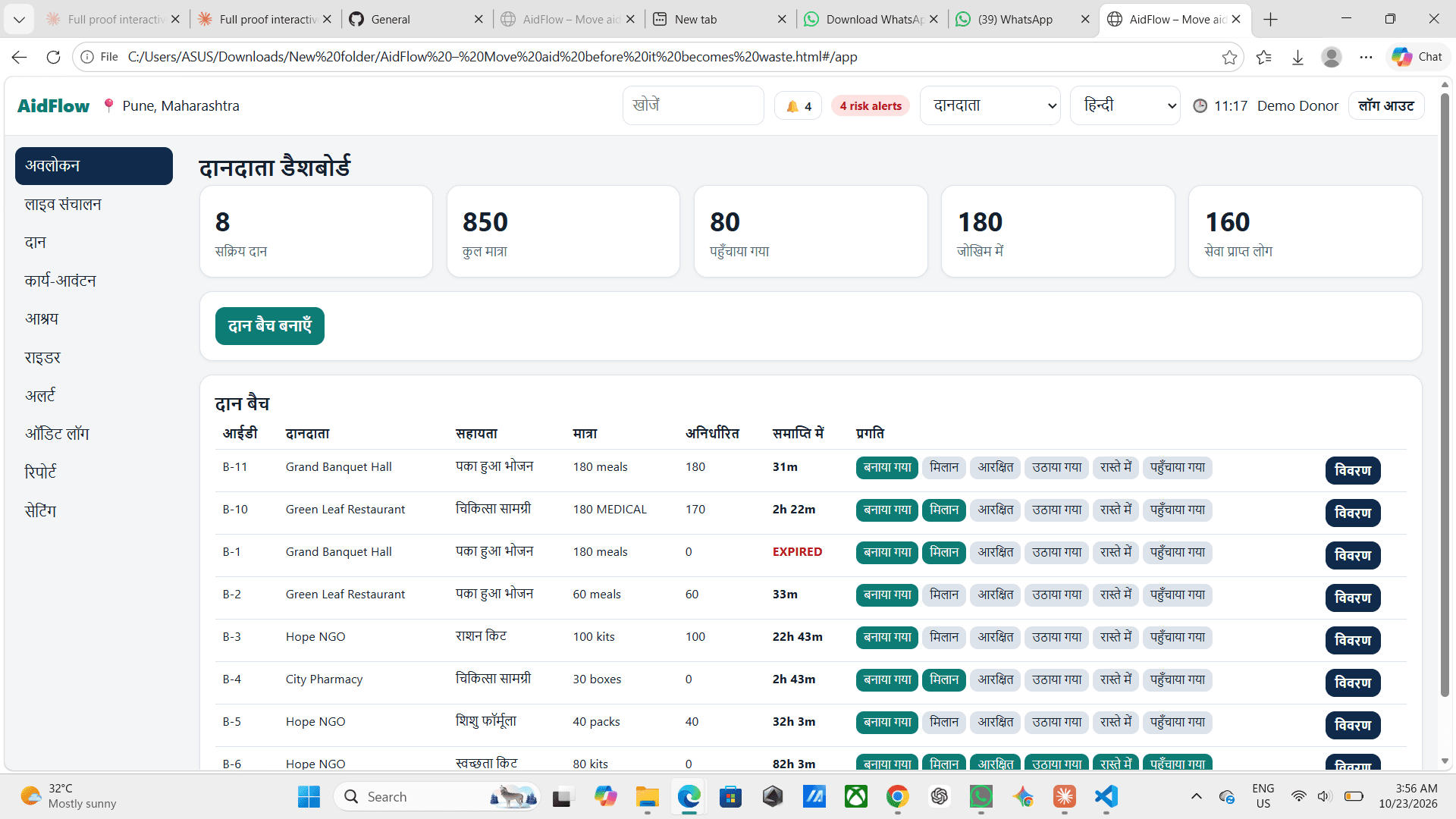The height and width of the screenshot is (819, 1456).
Task: Open File Explorer from the taskbar
Action: point(647,796)
